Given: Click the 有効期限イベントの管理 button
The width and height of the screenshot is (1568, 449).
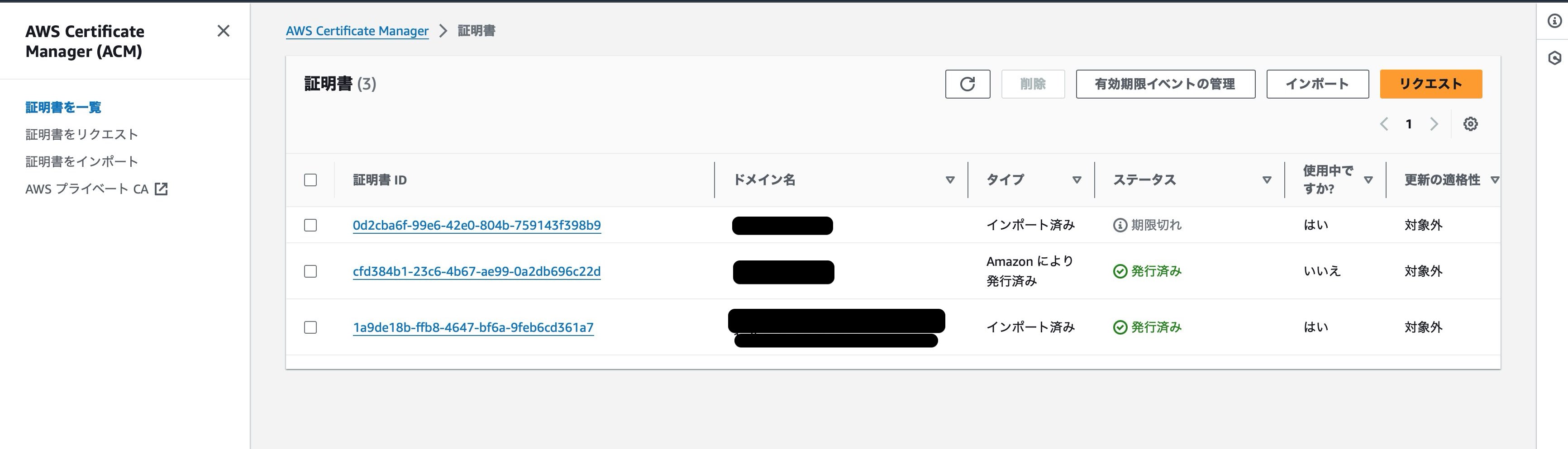Looking at the screenshot, I should pyautogui.click(x=1165, y=84).
